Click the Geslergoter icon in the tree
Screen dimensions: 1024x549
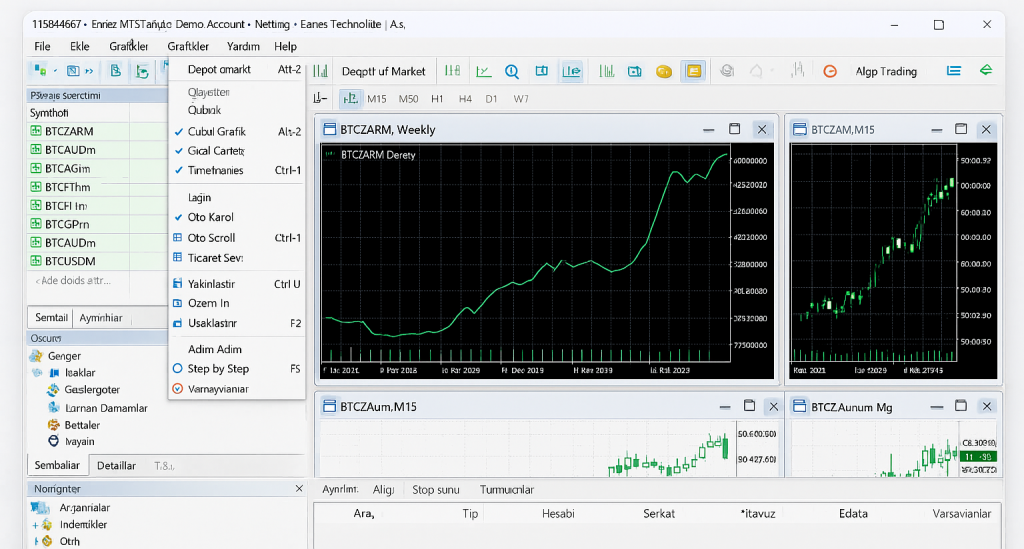click(x=53, y=390)
